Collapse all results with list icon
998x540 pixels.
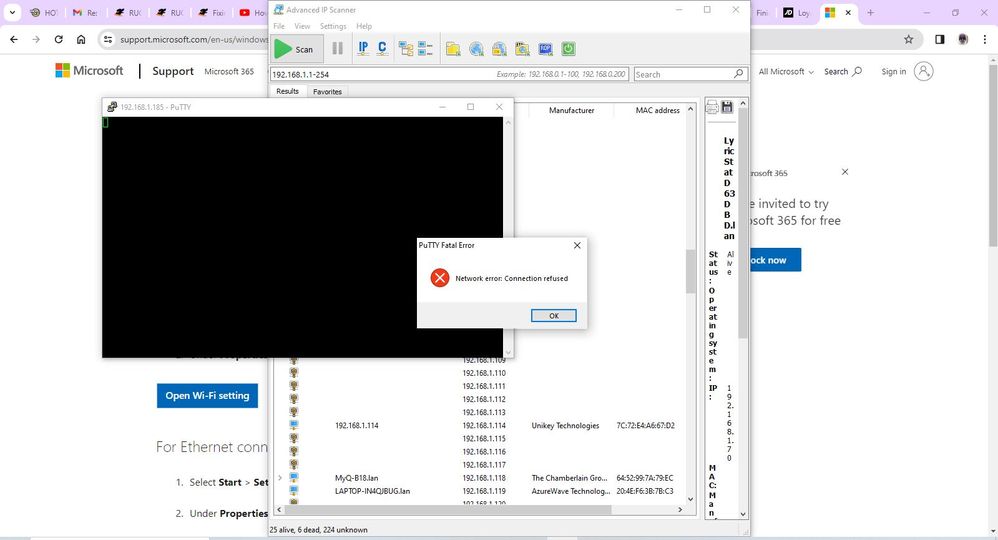coord(425,48)
